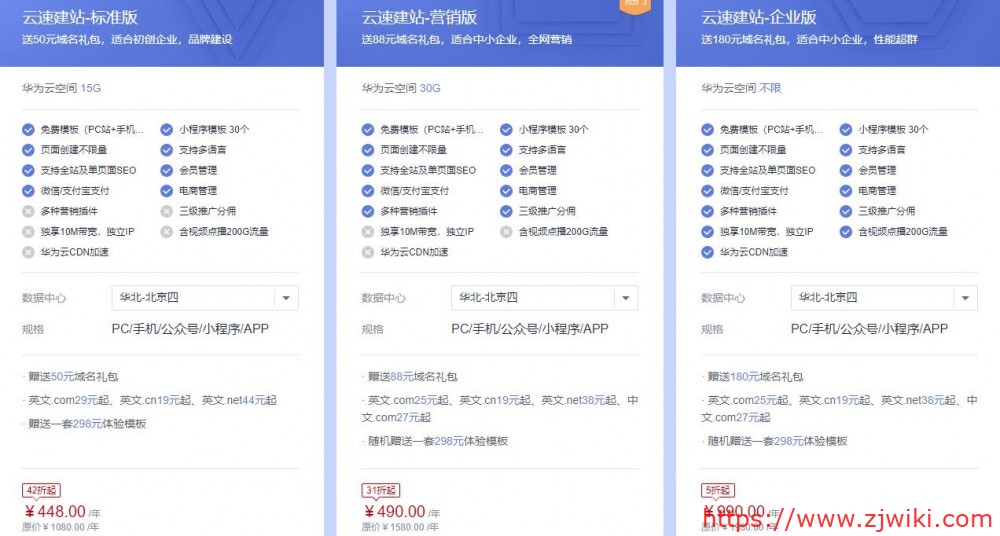Click 多种营销插件 check icon in 企业版 card
Screen dimensions: 1000x536
pyautogui.click(x=707, y=211)
